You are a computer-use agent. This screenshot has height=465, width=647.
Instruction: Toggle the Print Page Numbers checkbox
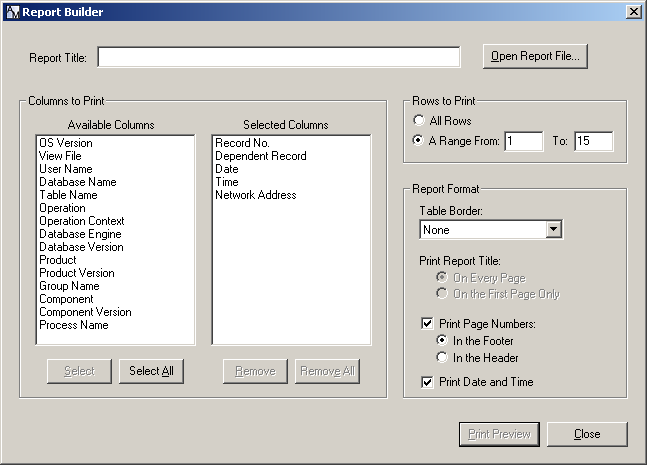point(427,324)
